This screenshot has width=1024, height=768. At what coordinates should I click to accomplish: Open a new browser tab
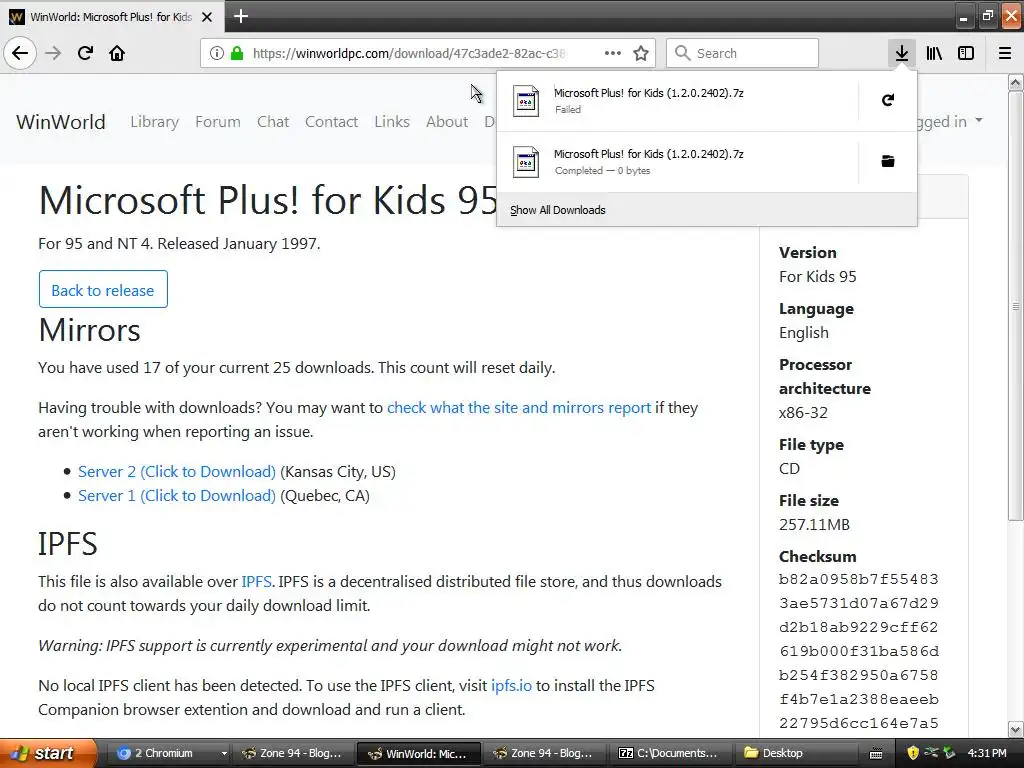pyautogui.click(x=240, y=16)
